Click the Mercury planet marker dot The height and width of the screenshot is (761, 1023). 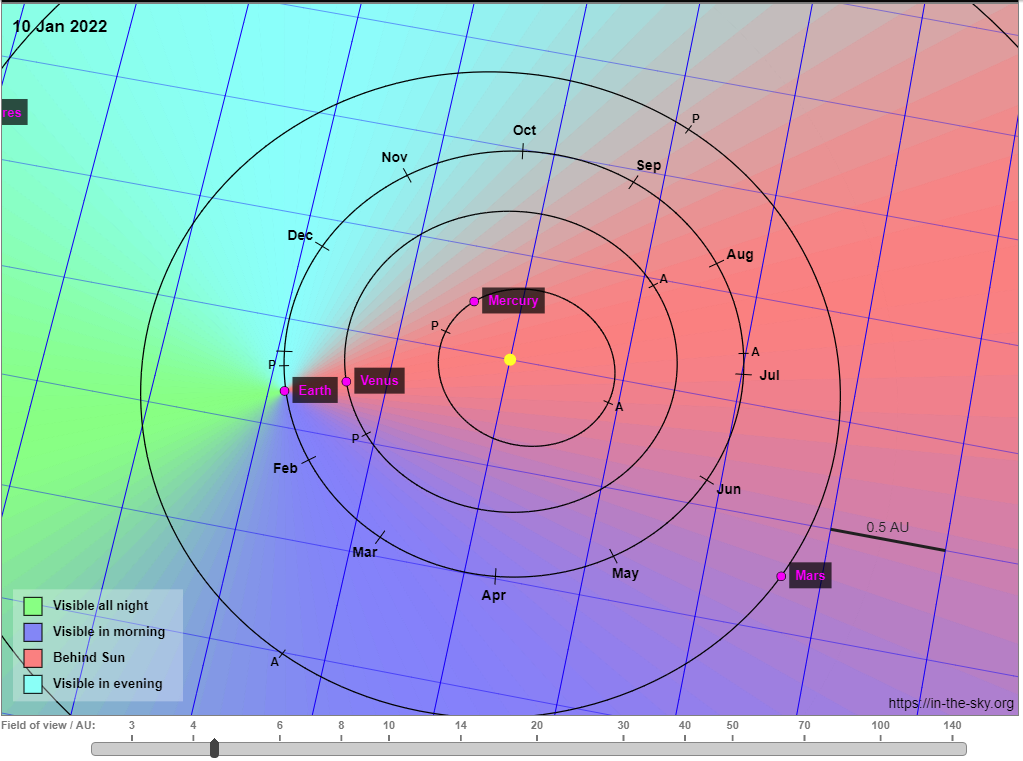point(474,302)
